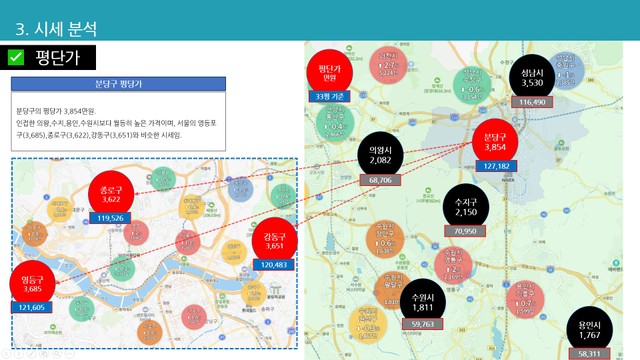The width and height of the screenshot is (640, 360).
Task: Open the pen and laser pointer tools
Action: tap(31, 353)
